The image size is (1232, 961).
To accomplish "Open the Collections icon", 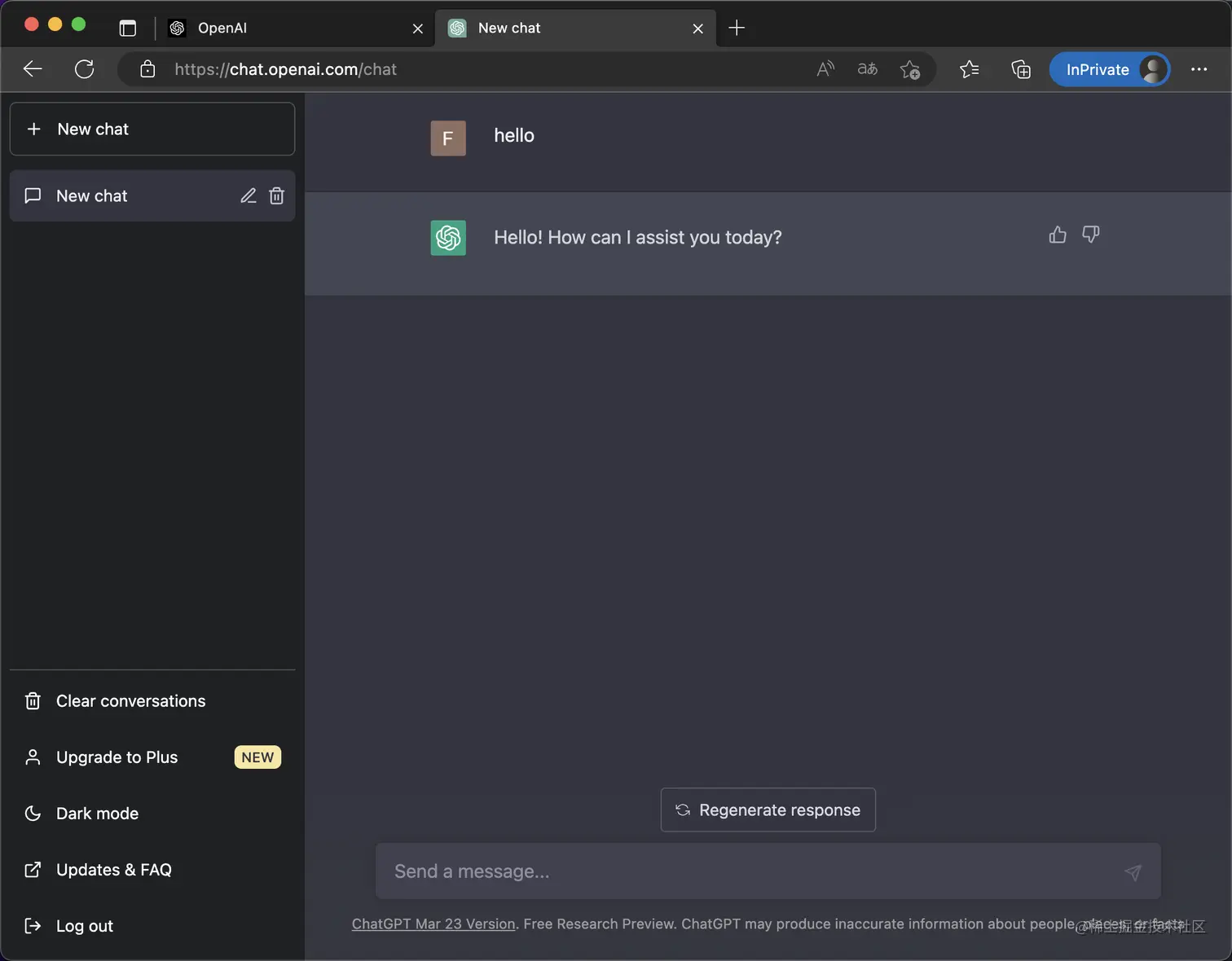I will click(x=1021, y=69).
